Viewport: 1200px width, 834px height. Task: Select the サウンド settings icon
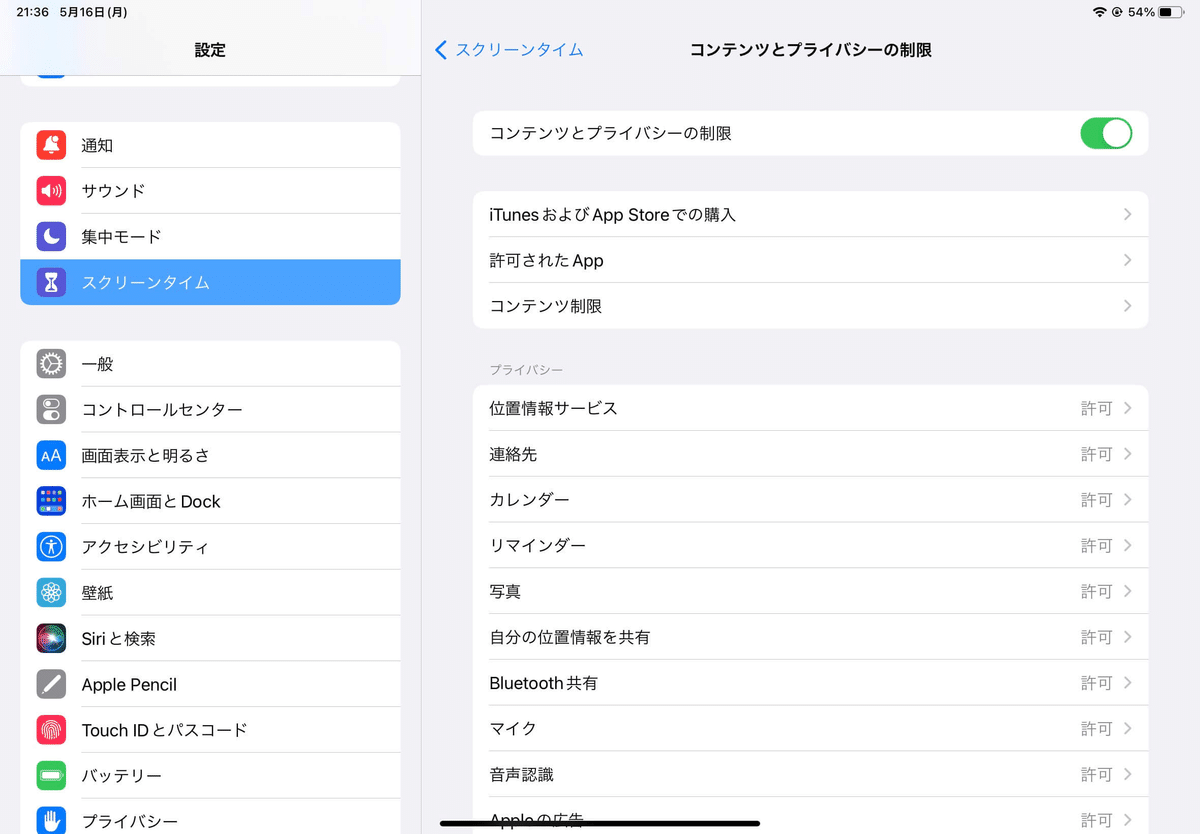coord(51,191)
